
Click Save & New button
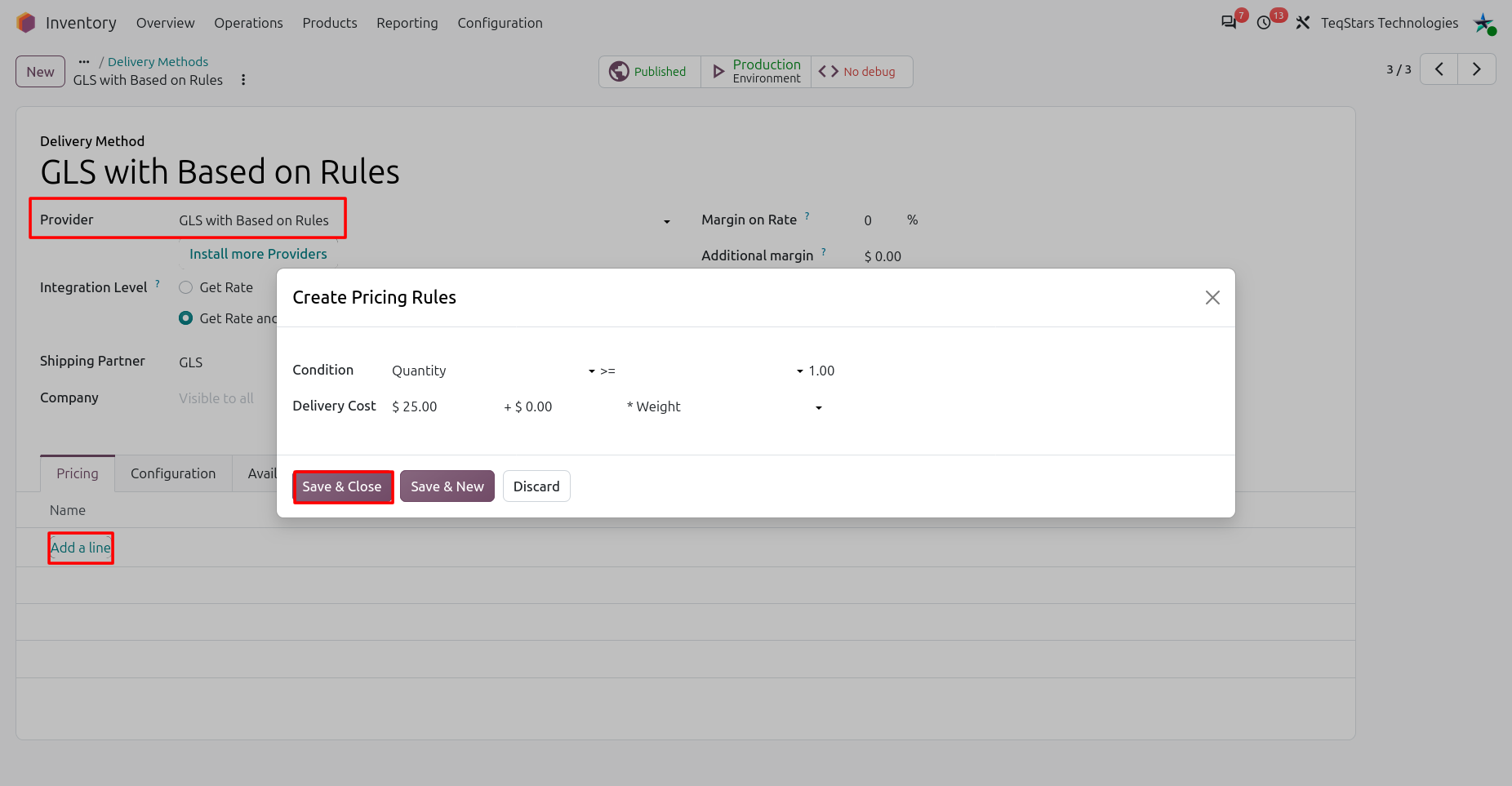(447, 486)
